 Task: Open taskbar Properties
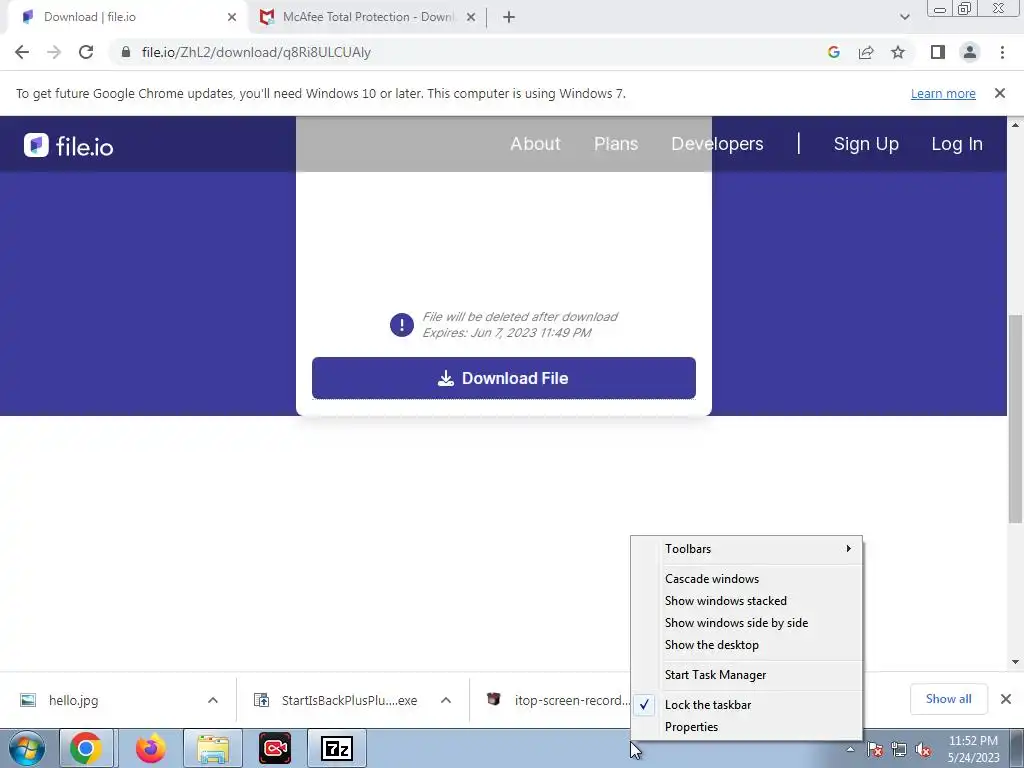pyautogui.click(x=746, y=727)
